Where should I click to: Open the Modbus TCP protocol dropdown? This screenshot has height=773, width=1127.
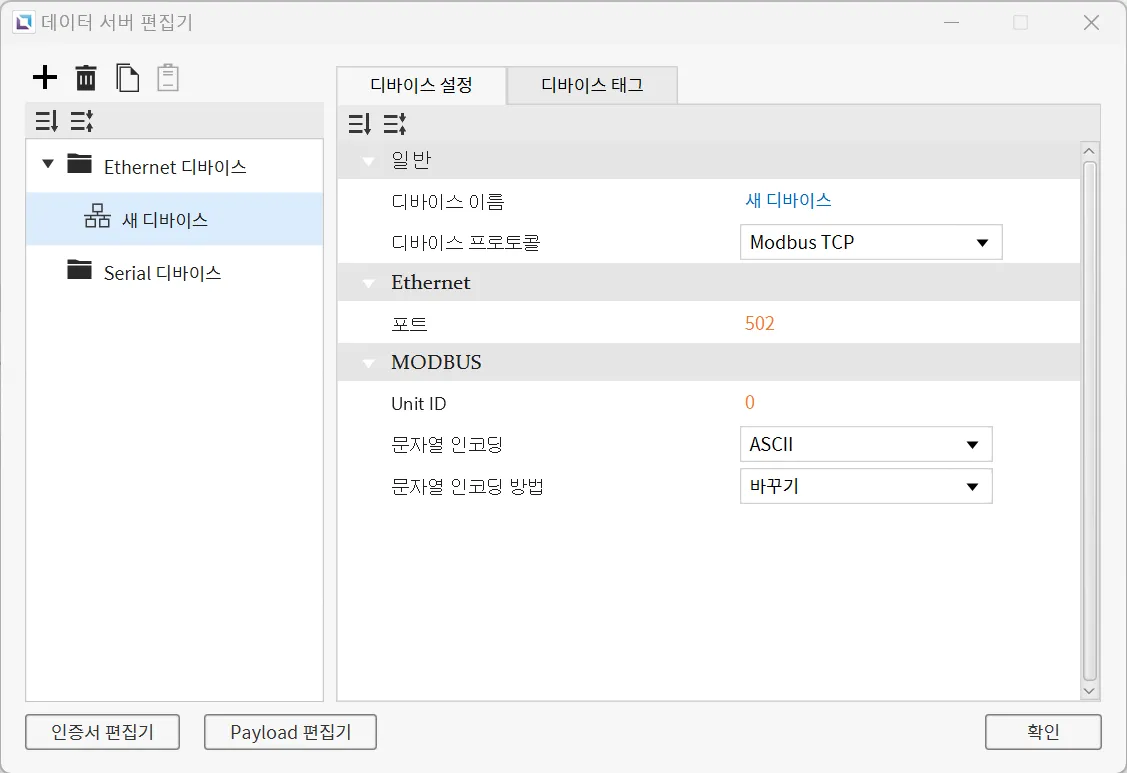(870, 242)
